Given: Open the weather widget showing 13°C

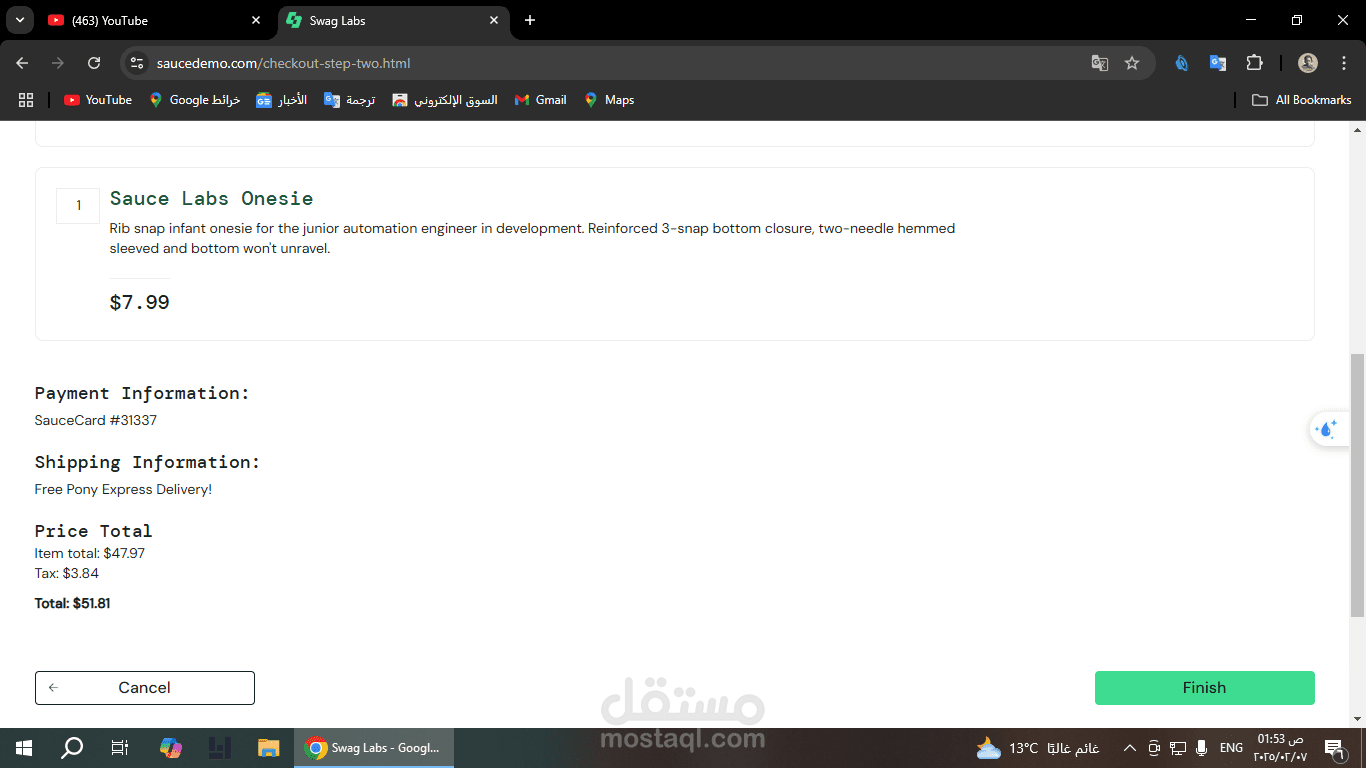Looking at the screenshot, I should click(1038, 748).
